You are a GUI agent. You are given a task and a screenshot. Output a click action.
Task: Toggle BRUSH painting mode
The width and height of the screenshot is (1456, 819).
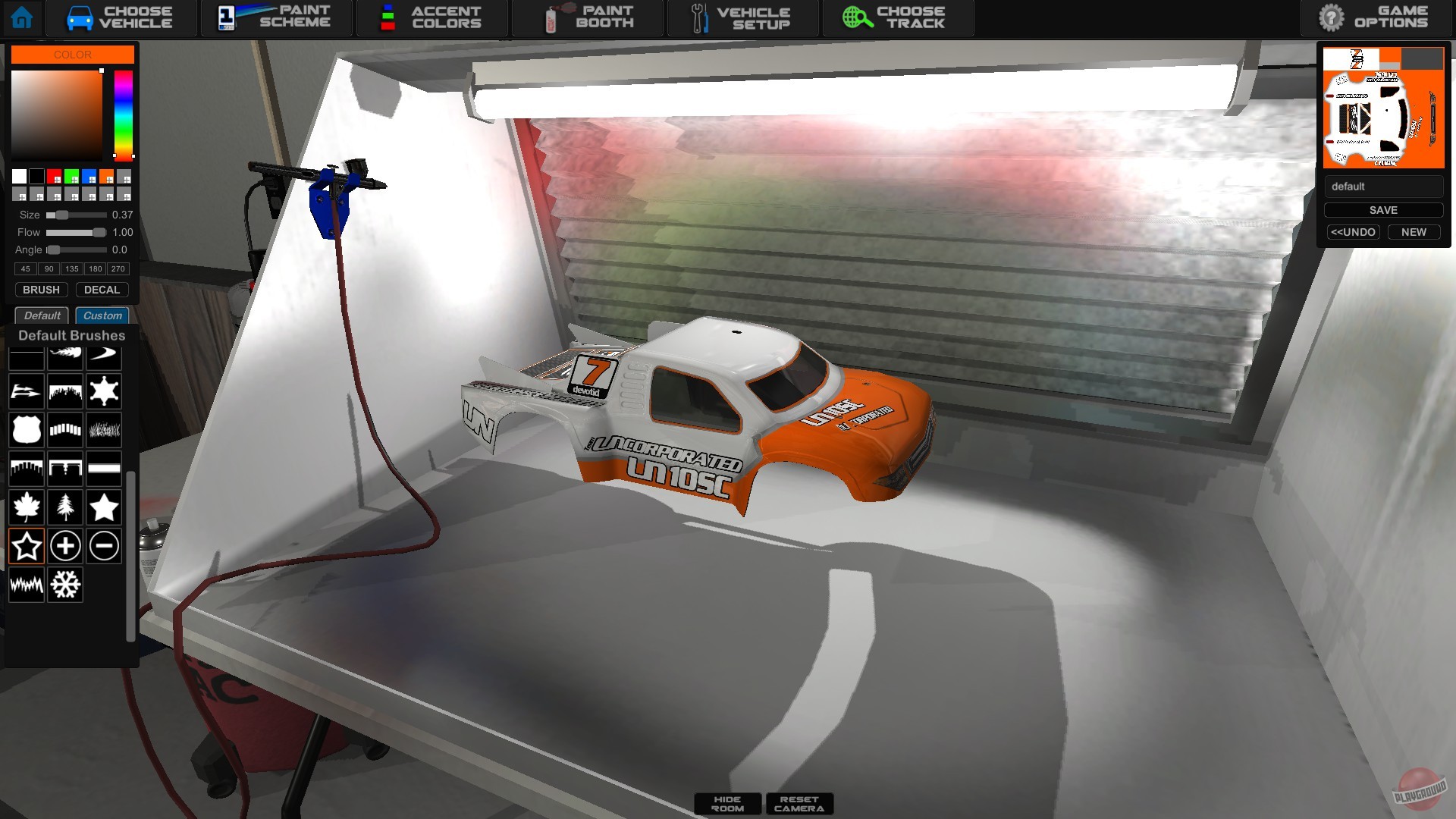click(x=41, y=289)
